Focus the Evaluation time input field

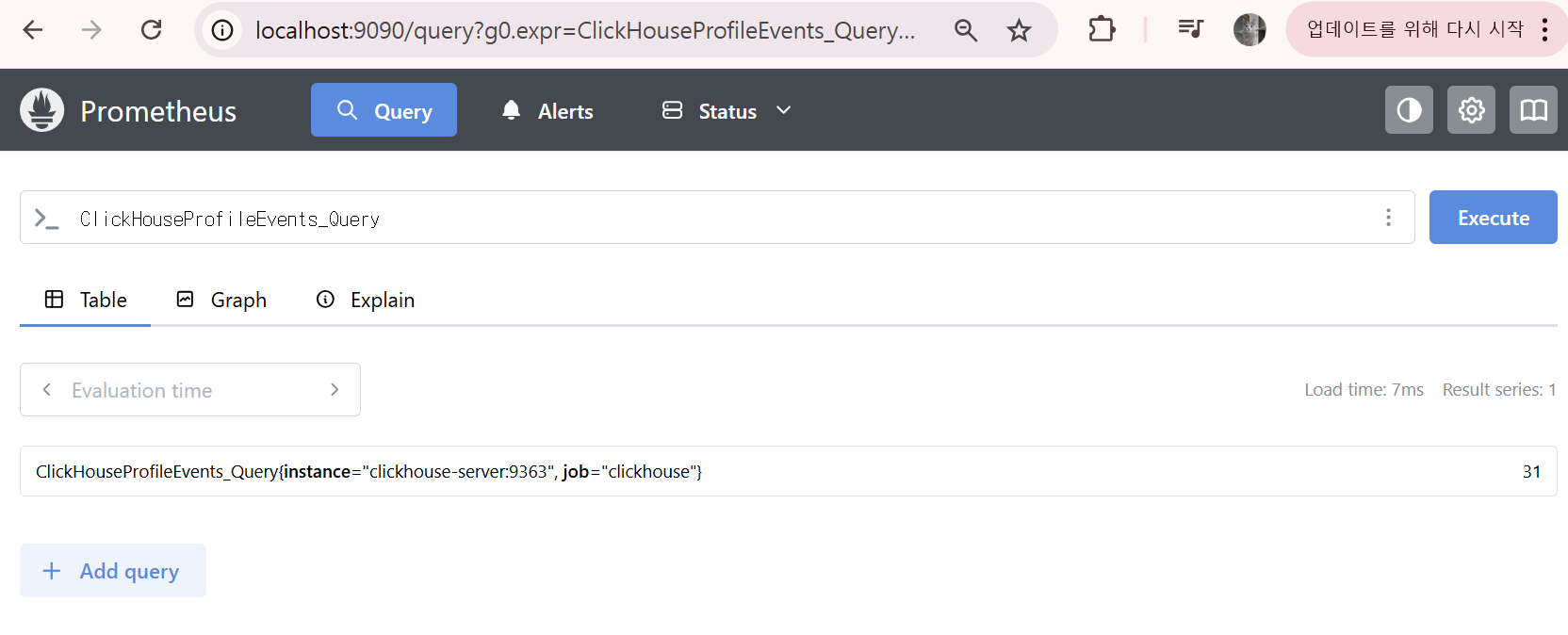[188, 390]
